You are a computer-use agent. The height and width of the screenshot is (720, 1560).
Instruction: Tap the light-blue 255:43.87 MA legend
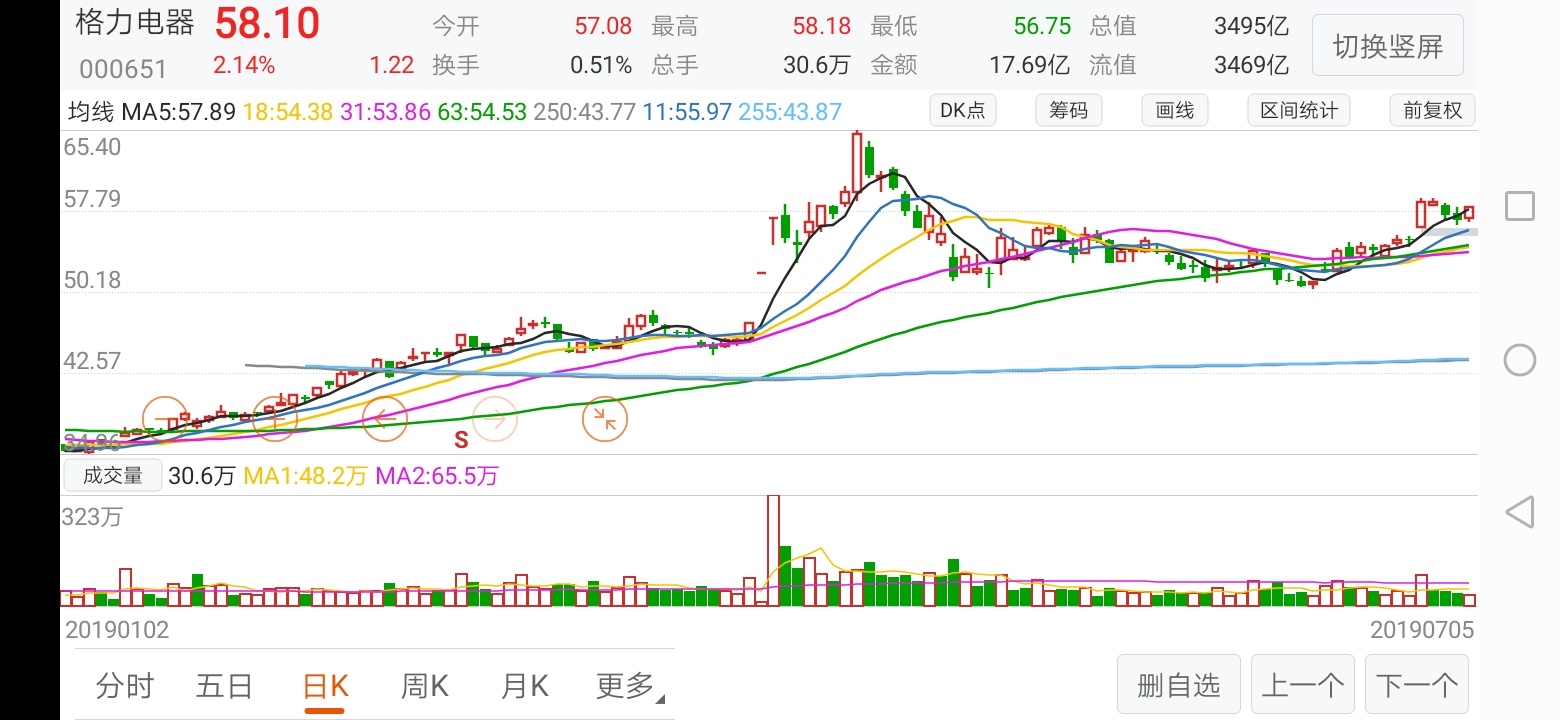coord(790,111)
